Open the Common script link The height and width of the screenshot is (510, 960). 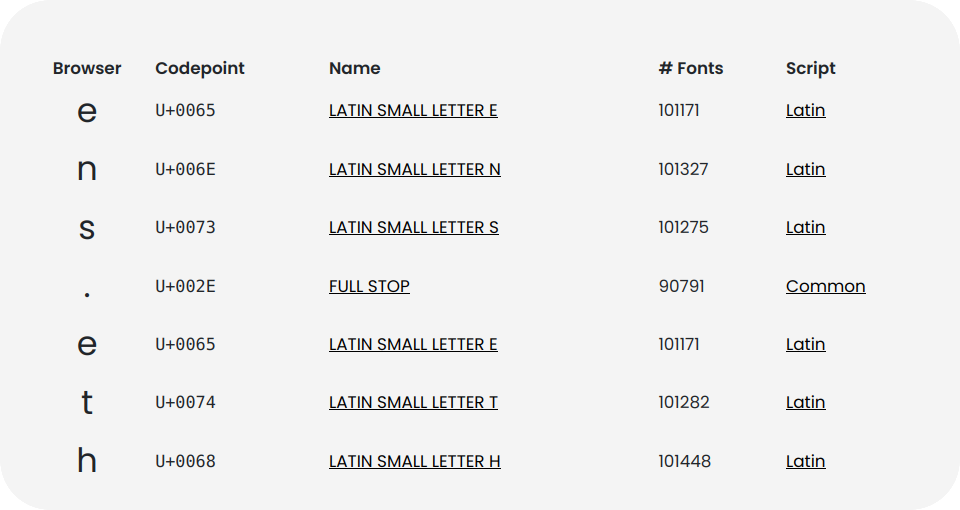pos(825,286)
